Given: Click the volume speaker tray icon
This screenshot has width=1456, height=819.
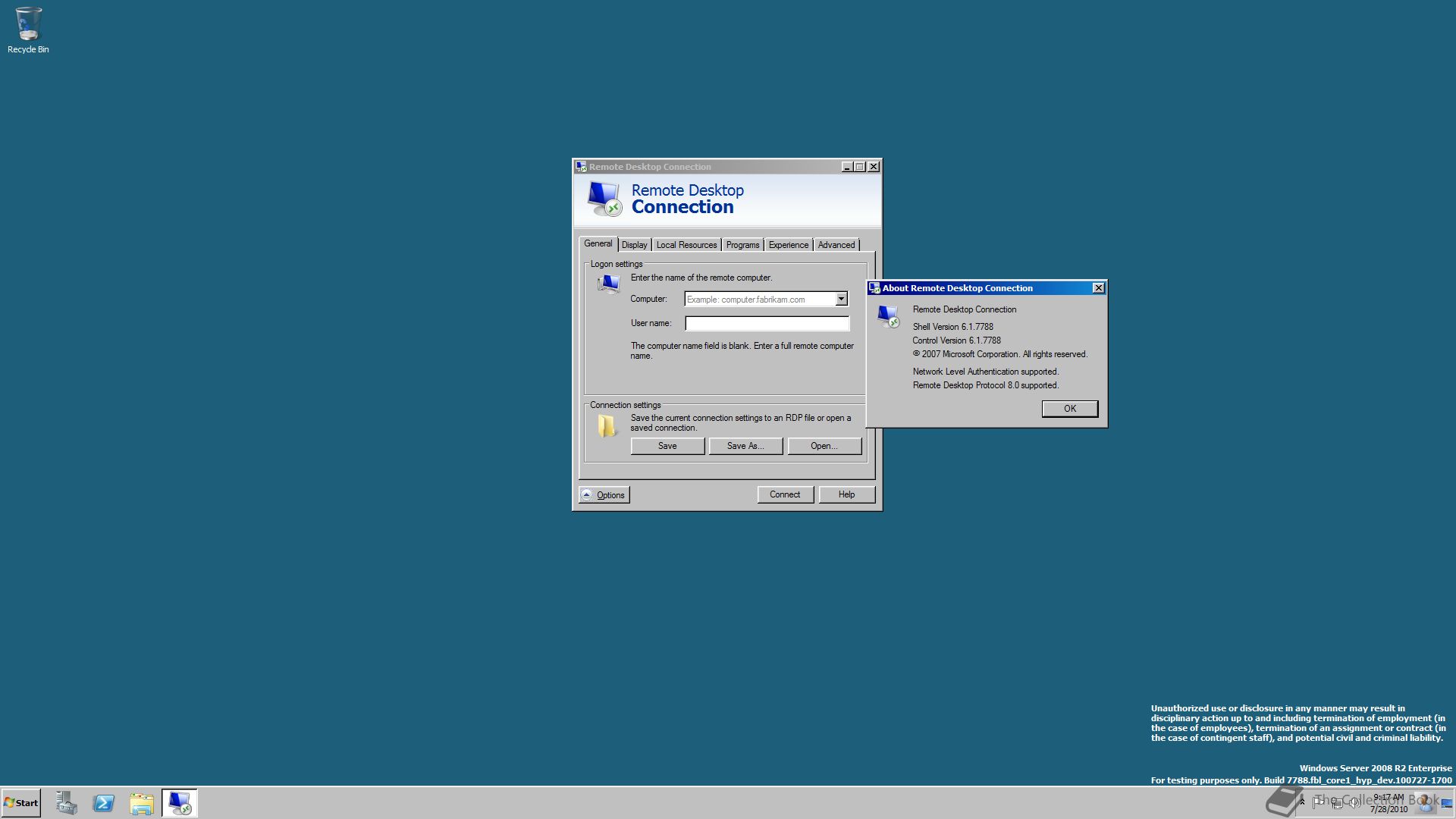Looking at the screenshot, I should (1354, 802).
